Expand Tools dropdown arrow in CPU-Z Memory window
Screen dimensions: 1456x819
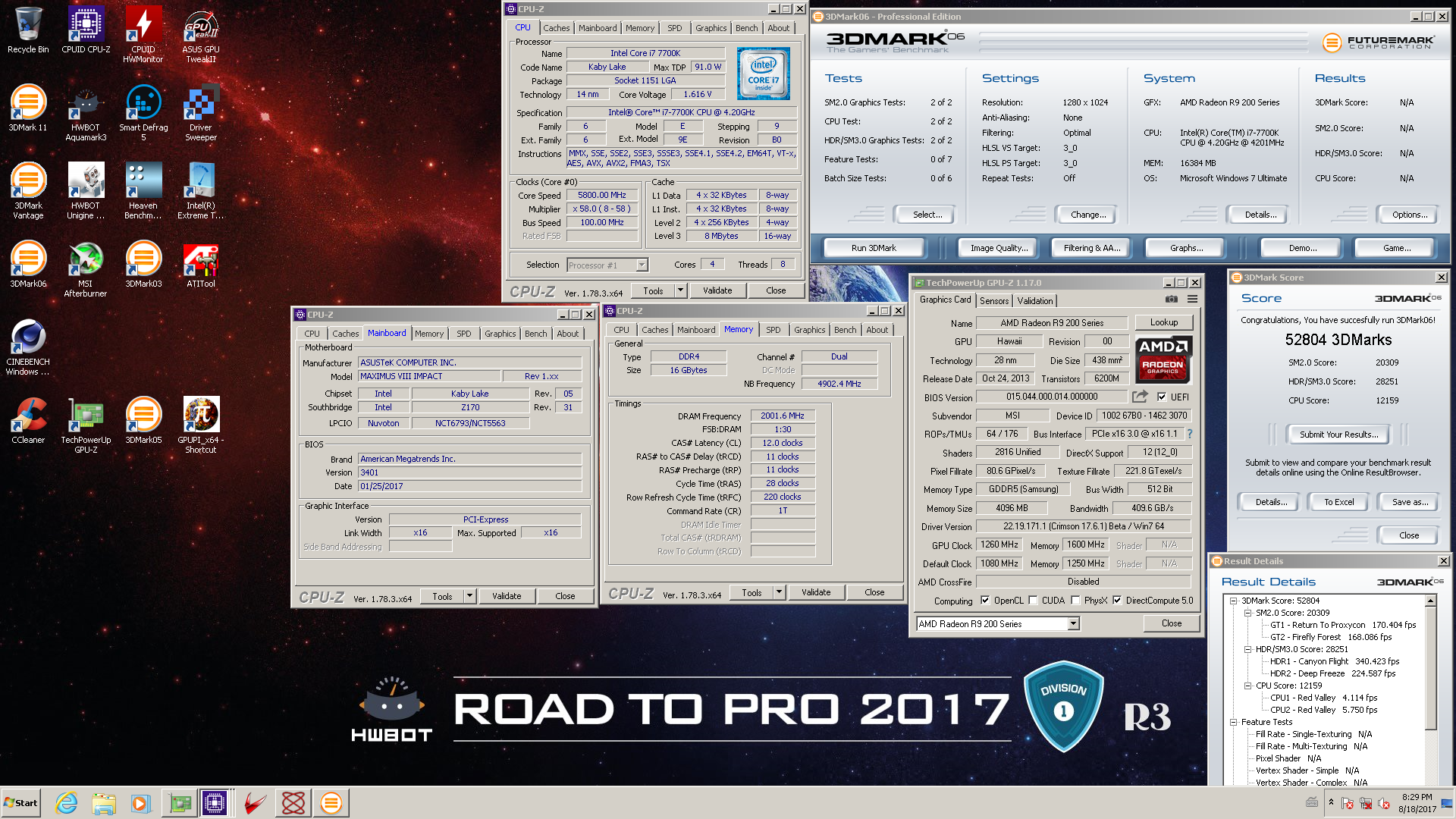[x=779, y=593]
